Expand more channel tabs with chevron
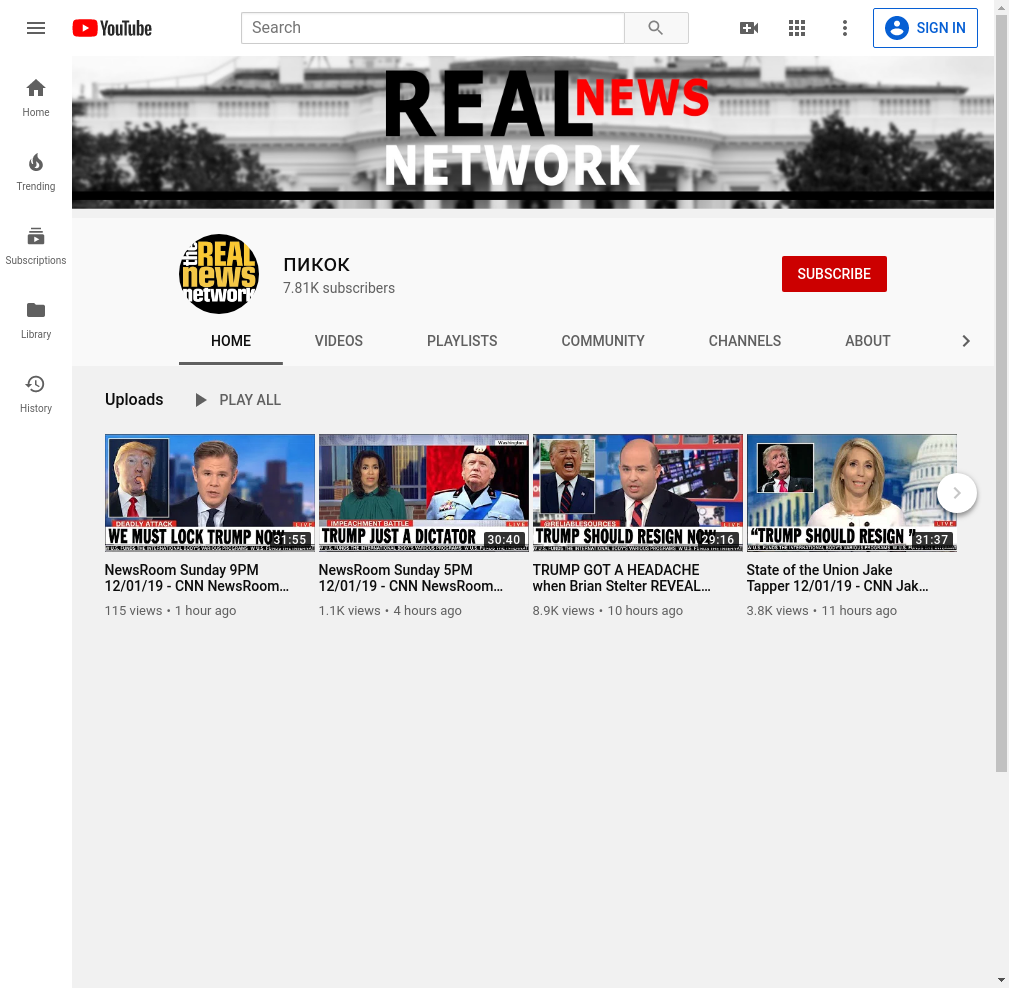Image resolution: width=1009 pixels, height=988 pixels. (965, 341)
